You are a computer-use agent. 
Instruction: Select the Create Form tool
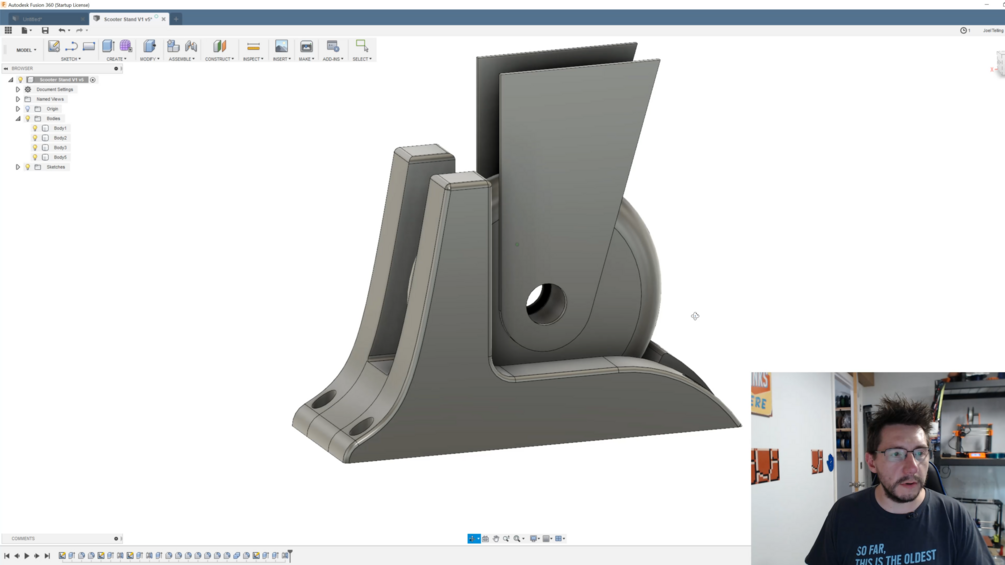126,46
